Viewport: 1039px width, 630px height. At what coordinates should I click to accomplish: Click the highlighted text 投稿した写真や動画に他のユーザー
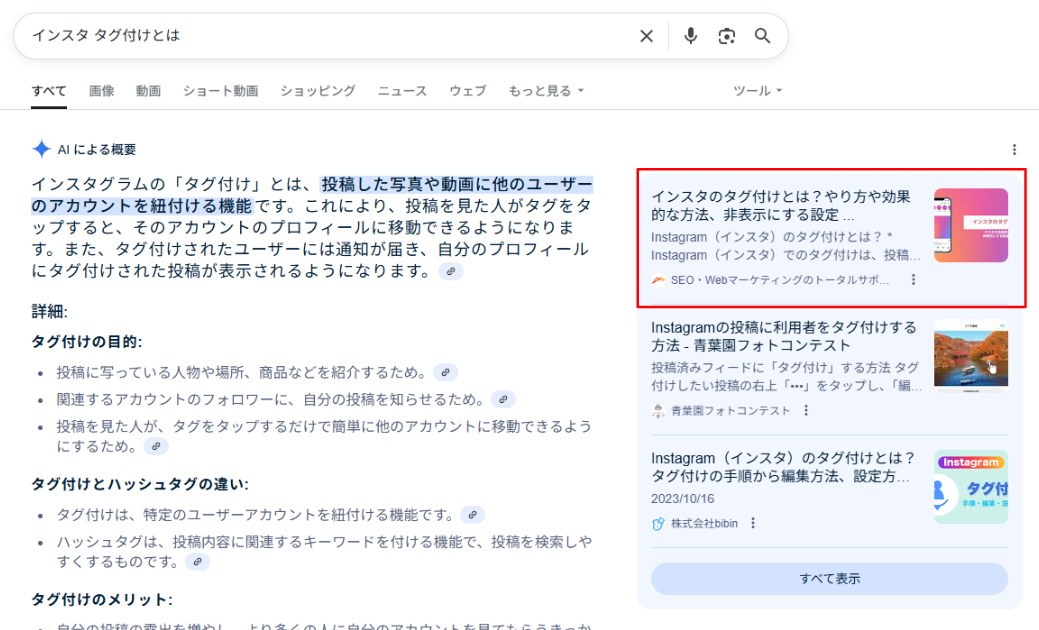457,184
